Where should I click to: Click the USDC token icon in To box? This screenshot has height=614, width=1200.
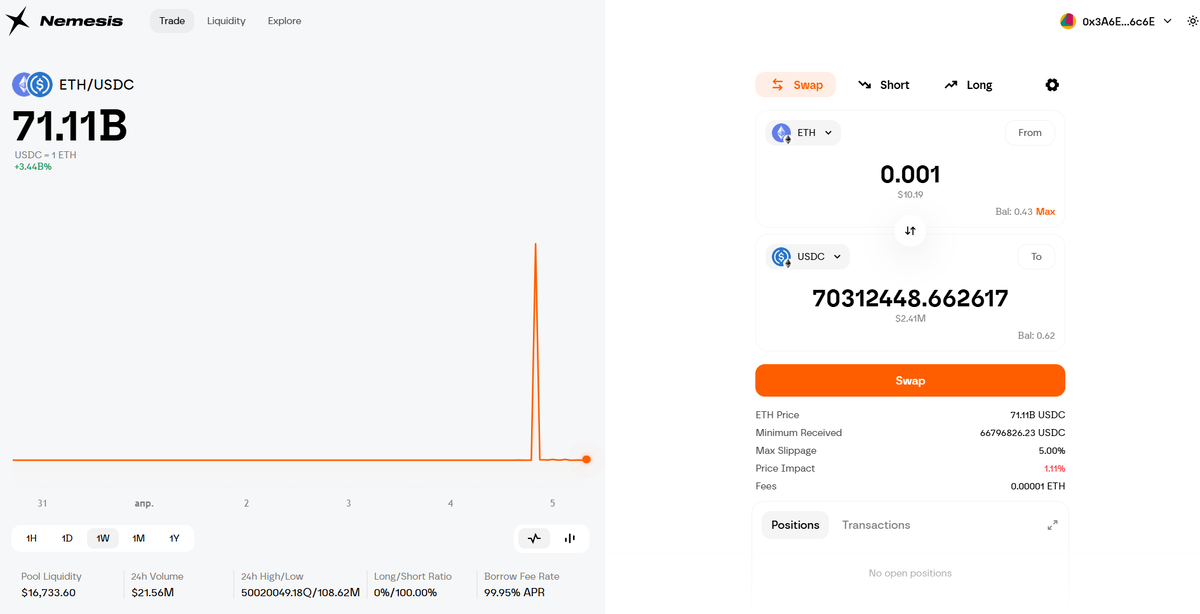click(x=782, y=257)
